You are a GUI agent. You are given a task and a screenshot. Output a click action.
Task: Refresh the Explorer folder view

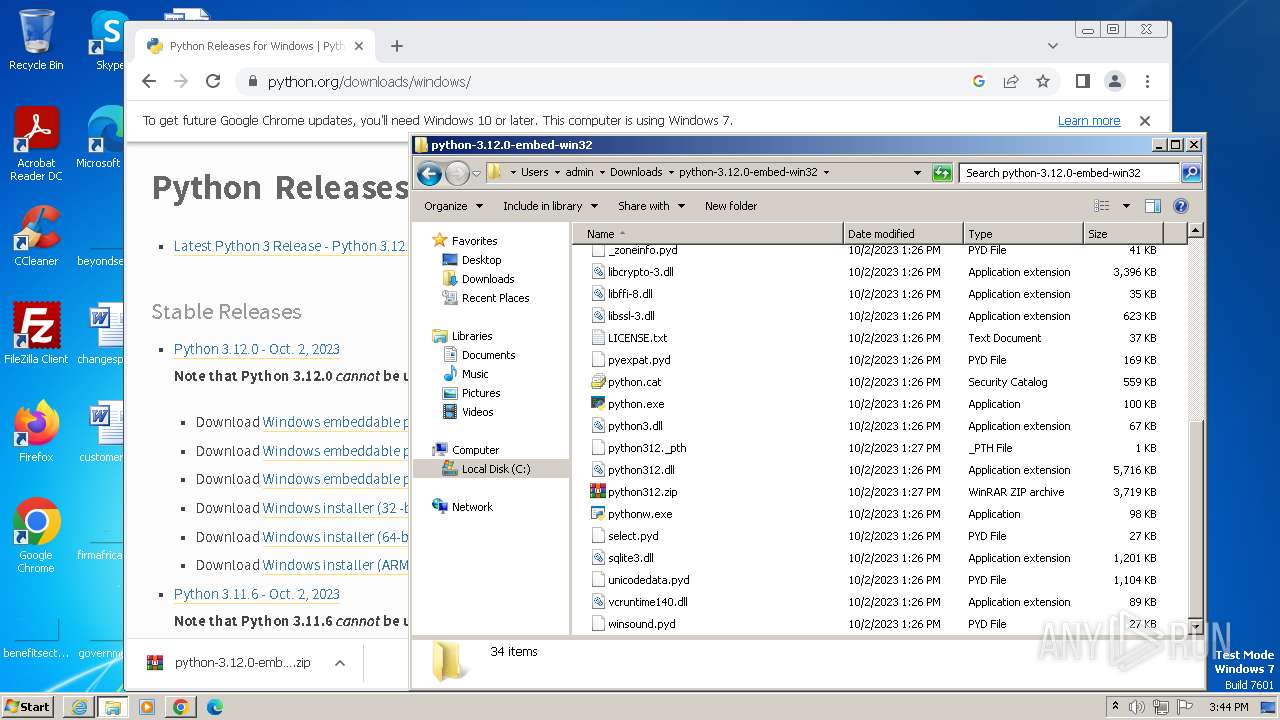click(x=942, y=173)
